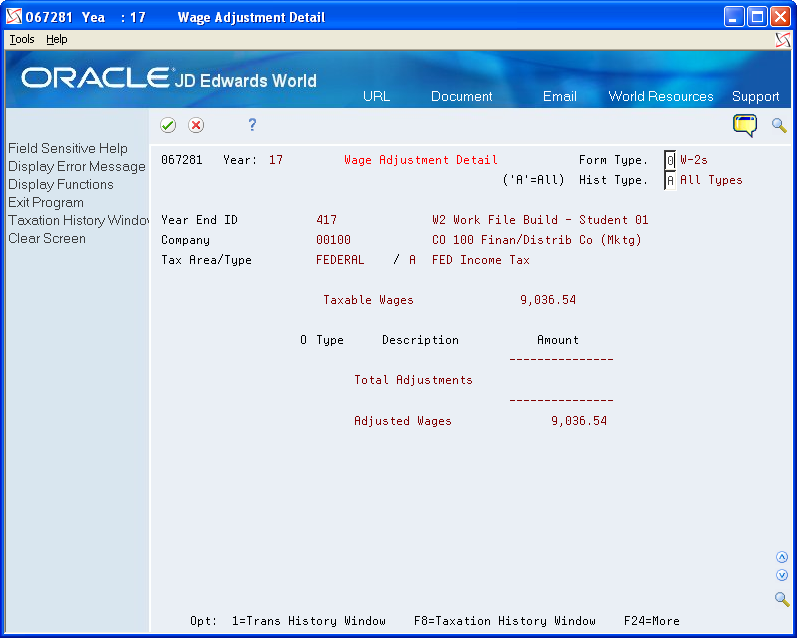Screen dimensions: 797x638
Task: Select Display Error Message
Action: click(x=77, y=166)
